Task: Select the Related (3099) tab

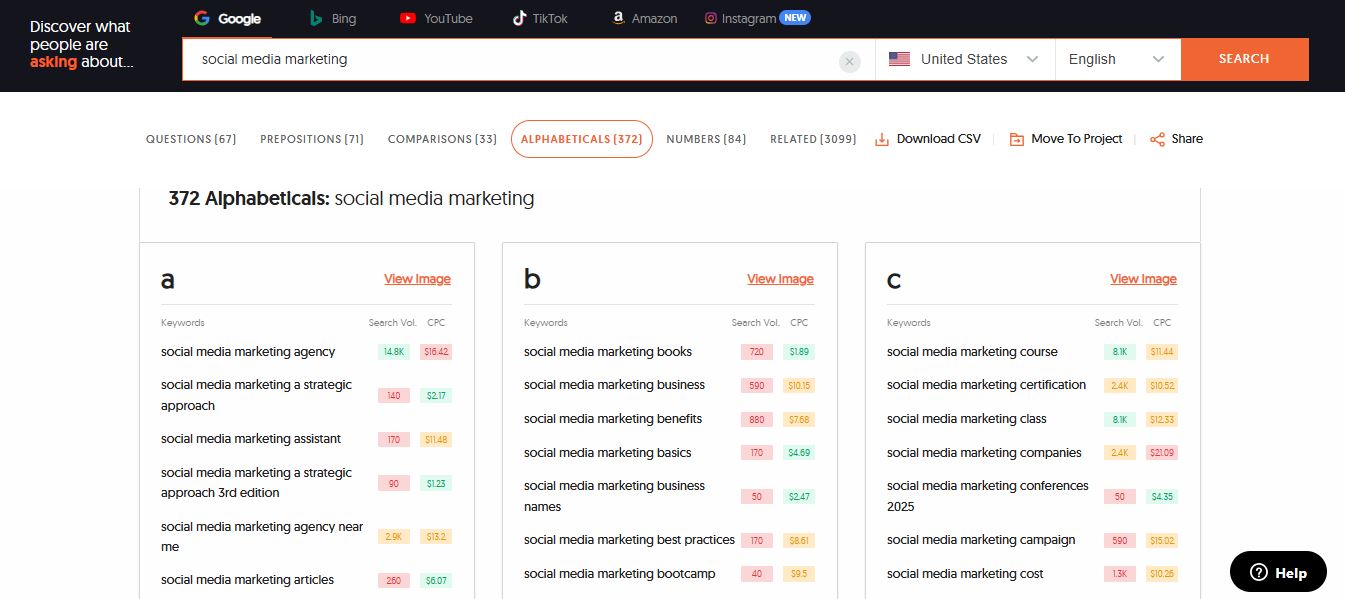Action: (812, 139)
